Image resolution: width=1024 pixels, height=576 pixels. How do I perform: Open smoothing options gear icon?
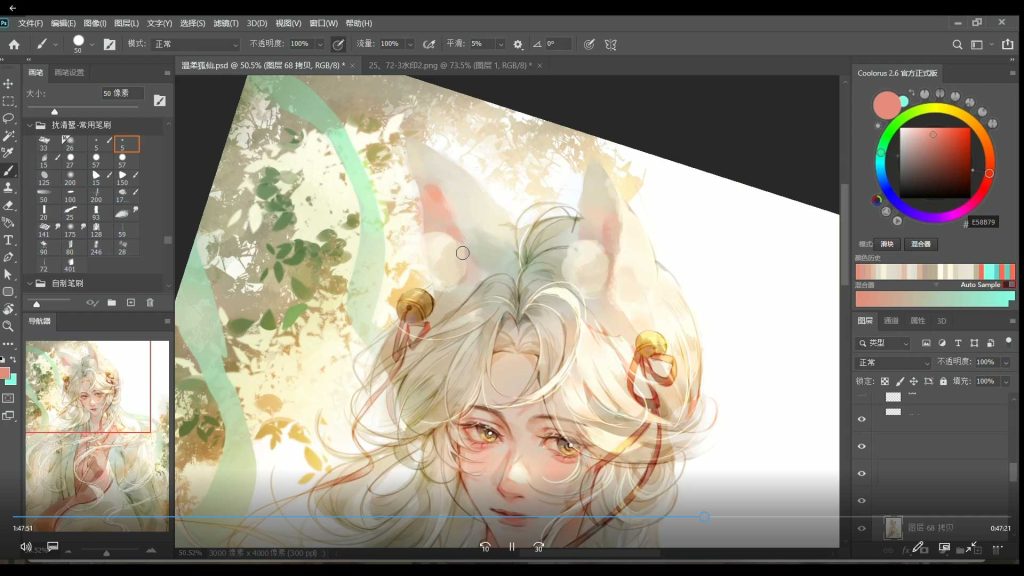(518, 44)
